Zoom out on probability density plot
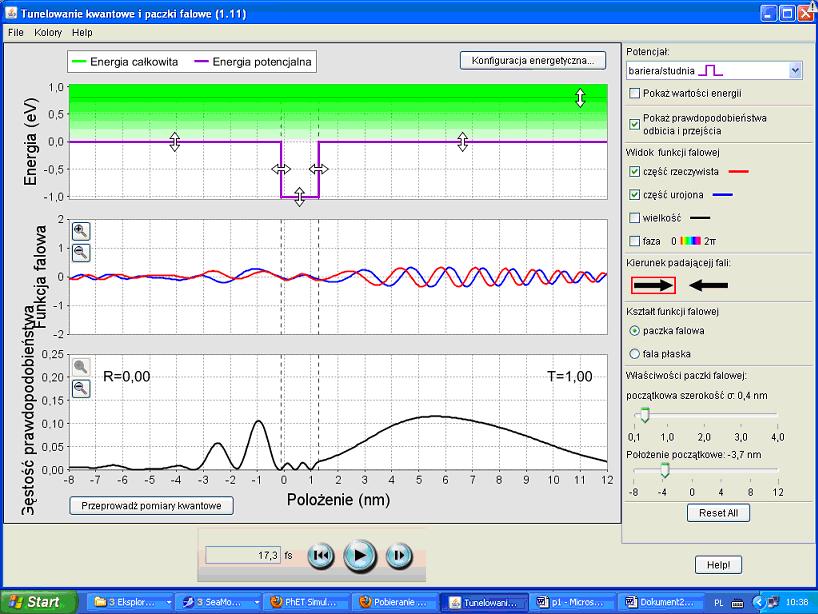The width and height of the screenshot is (818, 614). 81,389
